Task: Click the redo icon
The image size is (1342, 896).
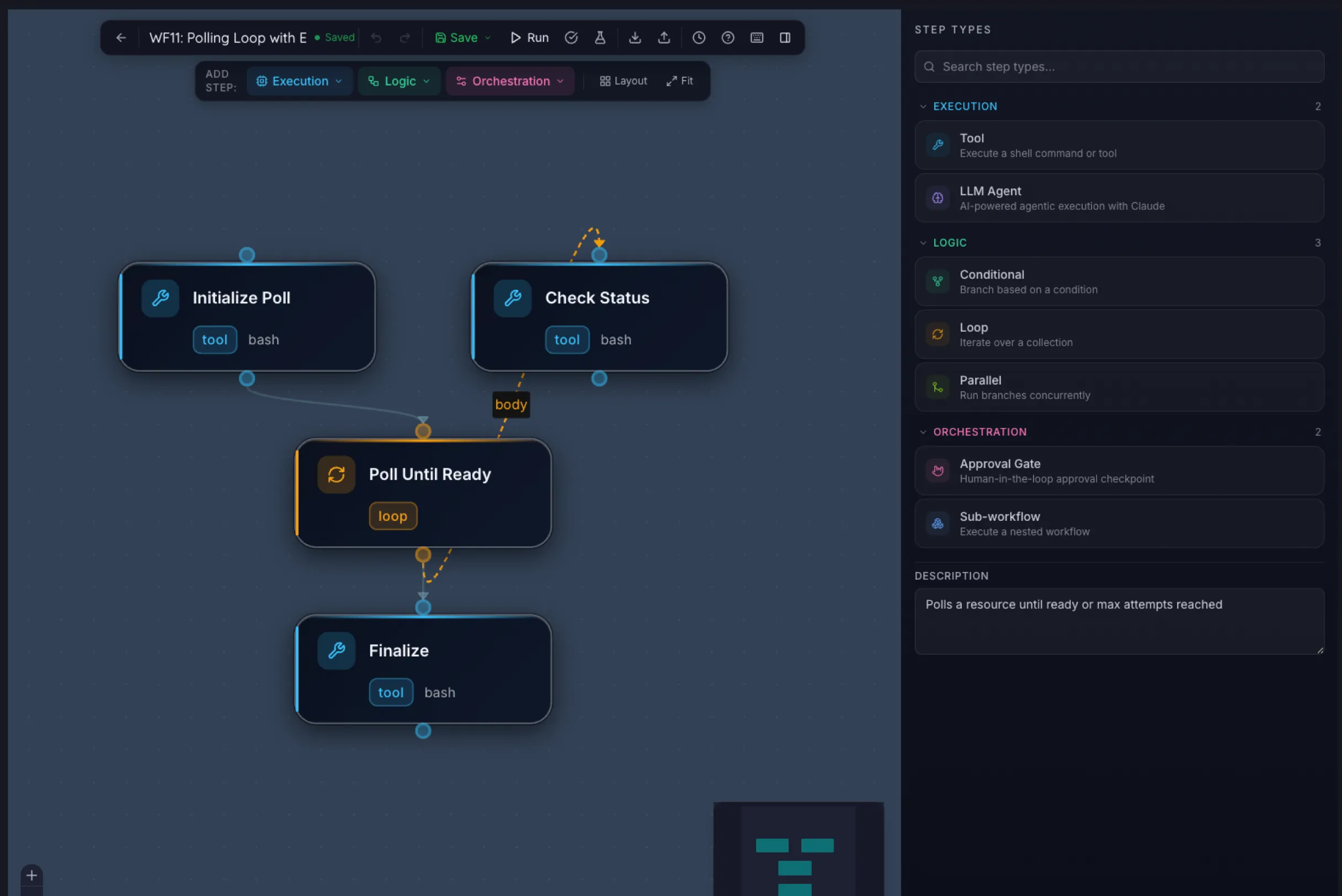Action: (404, 38)
